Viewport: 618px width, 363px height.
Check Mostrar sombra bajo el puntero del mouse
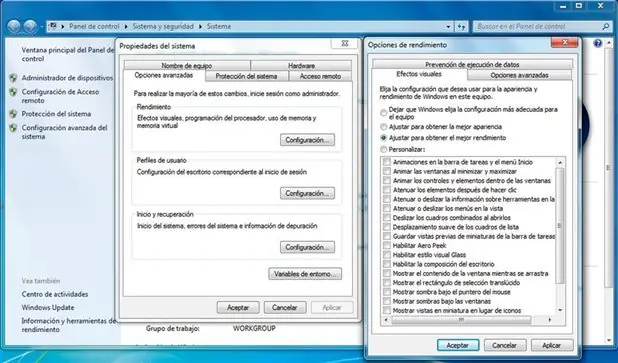[x=387, y=292]
